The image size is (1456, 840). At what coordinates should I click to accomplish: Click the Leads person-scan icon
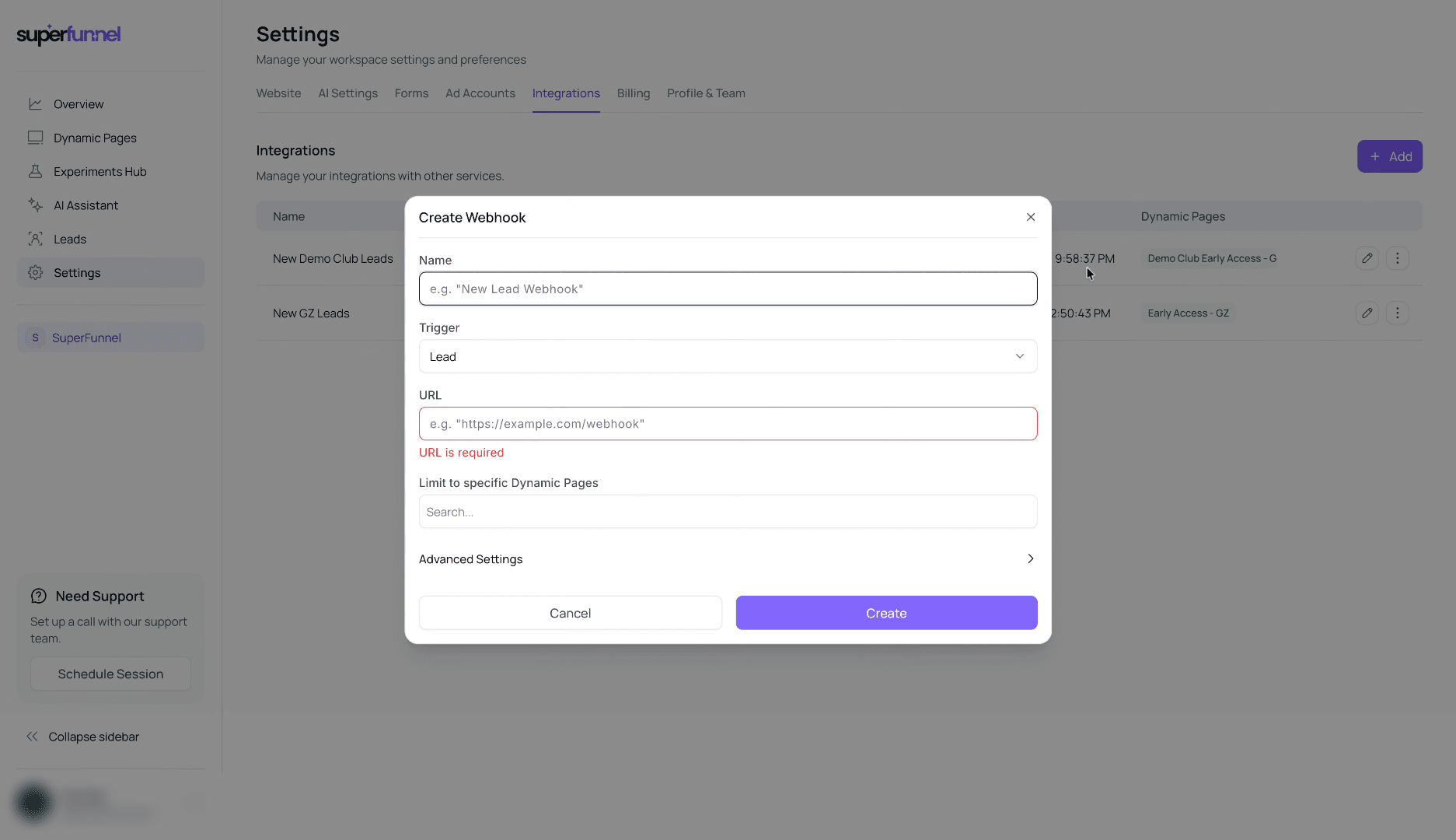coord(35,239)
